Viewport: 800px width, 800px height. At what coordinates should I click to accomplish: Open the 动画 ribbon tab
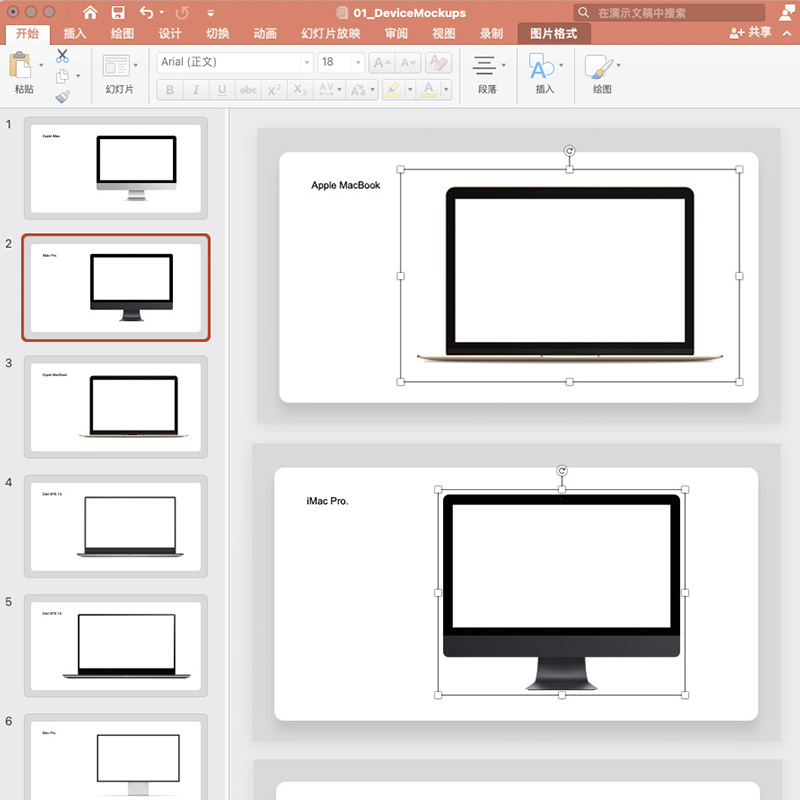(x=265, y=34)
